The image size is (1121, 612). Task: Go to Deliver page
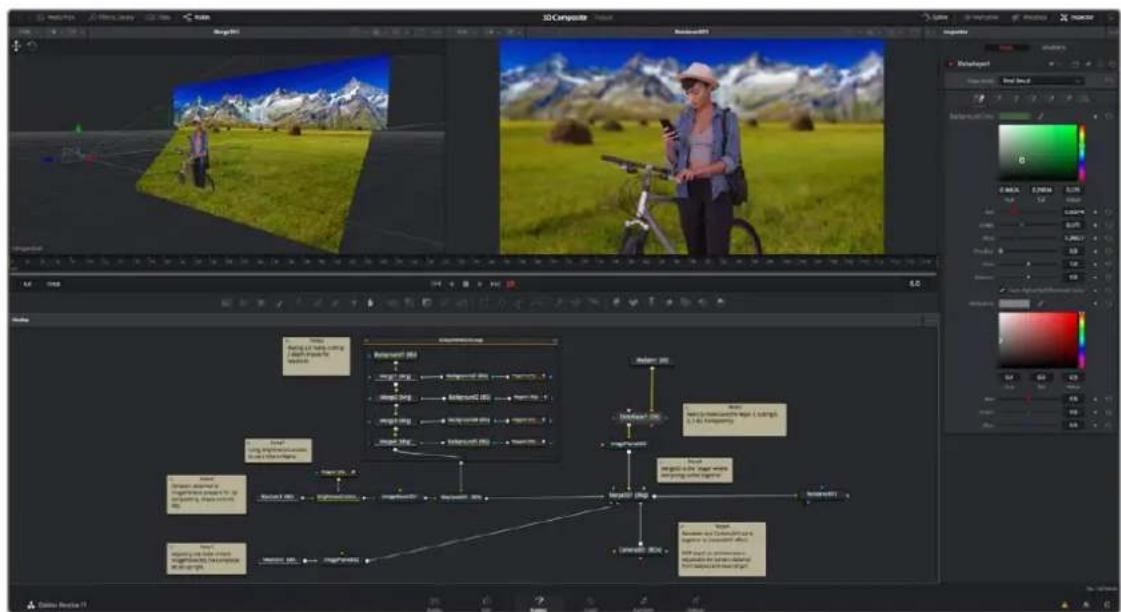[x=695, y=603]
